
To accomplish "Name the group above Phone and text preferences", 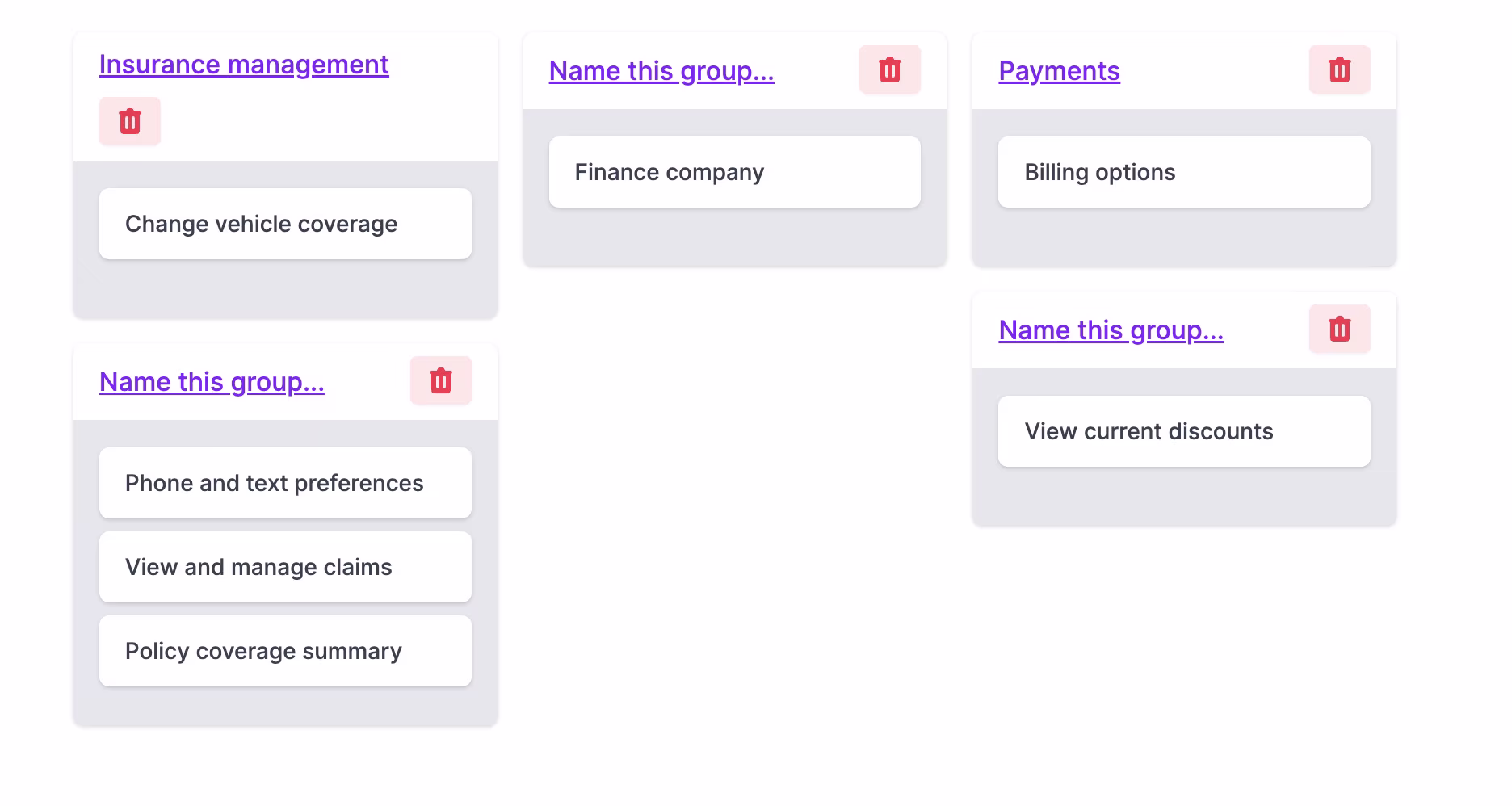I will [x=212, y=382].
